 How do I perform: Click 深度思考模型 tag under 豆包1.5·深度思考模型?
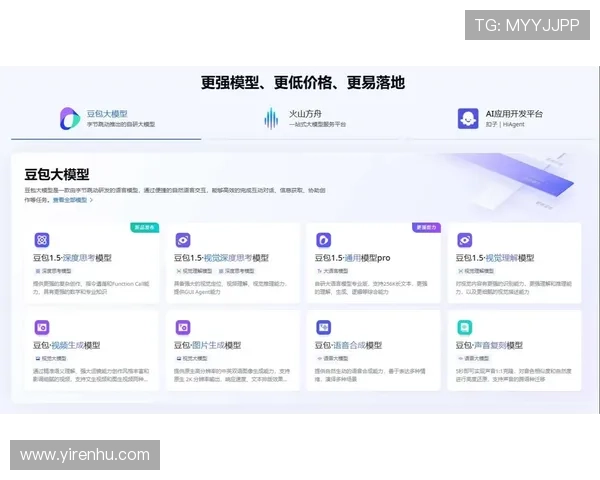click(x=53, y=271)
